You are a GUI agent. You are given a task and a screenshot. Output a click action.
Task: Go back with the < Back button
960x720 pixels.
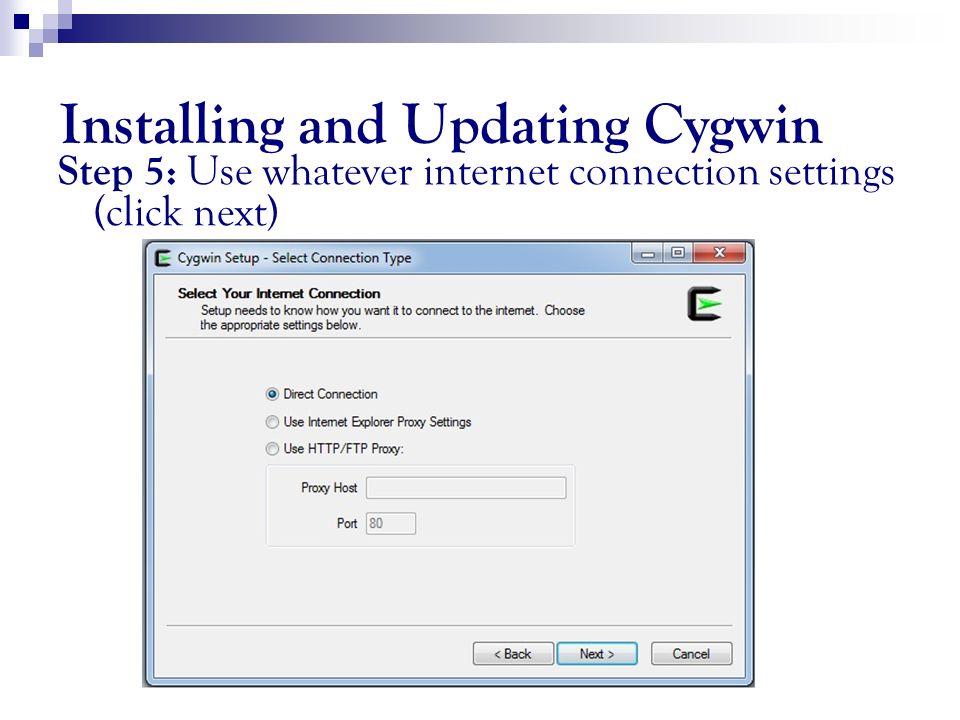pyautogui.click(x=513, y=654)
